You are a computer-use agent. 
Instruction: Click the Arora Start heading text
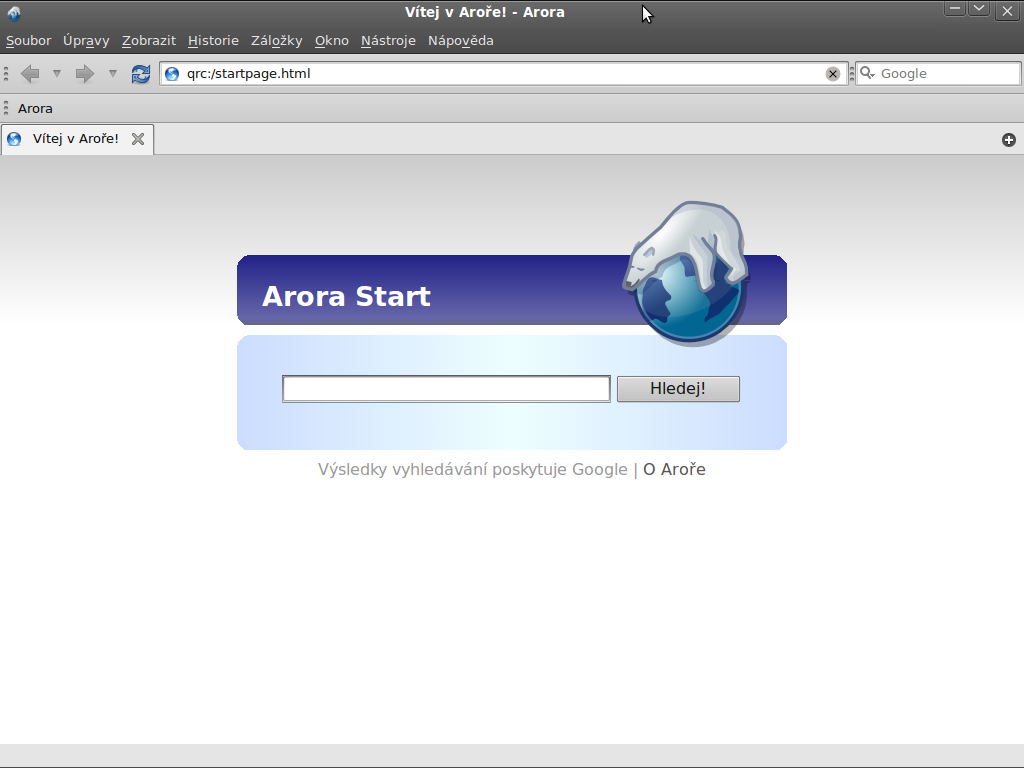point(346,296)
